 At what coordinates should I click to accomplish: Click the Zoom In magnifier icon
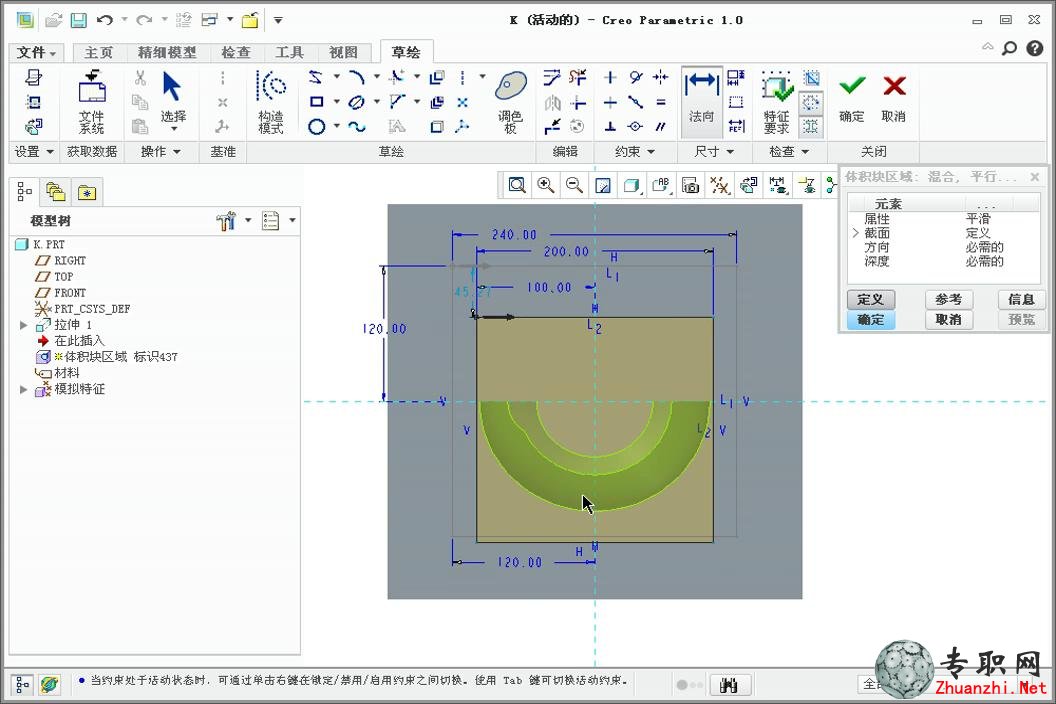coord(546,185)
